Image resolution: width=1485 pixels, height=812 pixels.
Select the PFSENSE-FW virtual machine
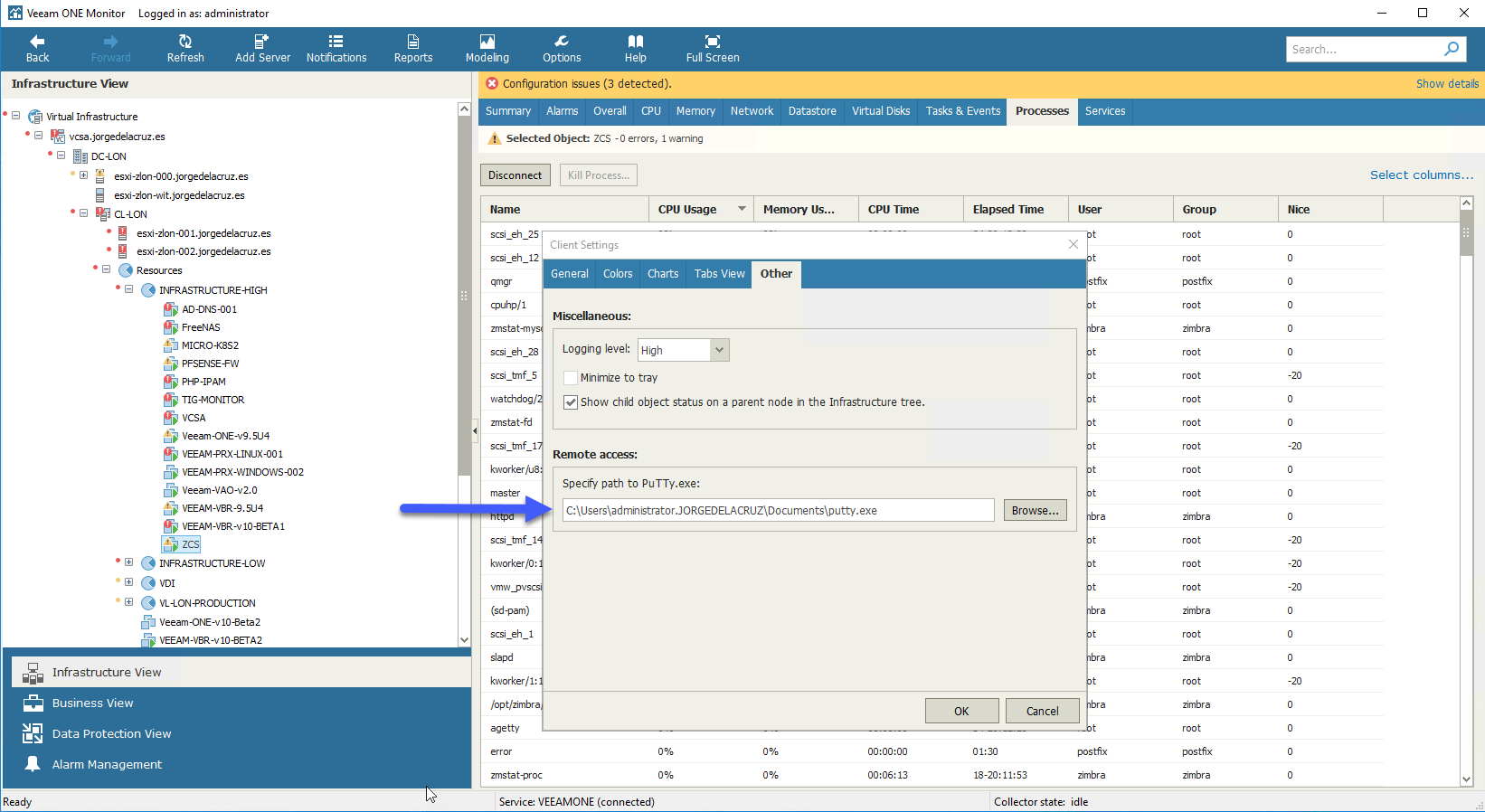(210, 364)
